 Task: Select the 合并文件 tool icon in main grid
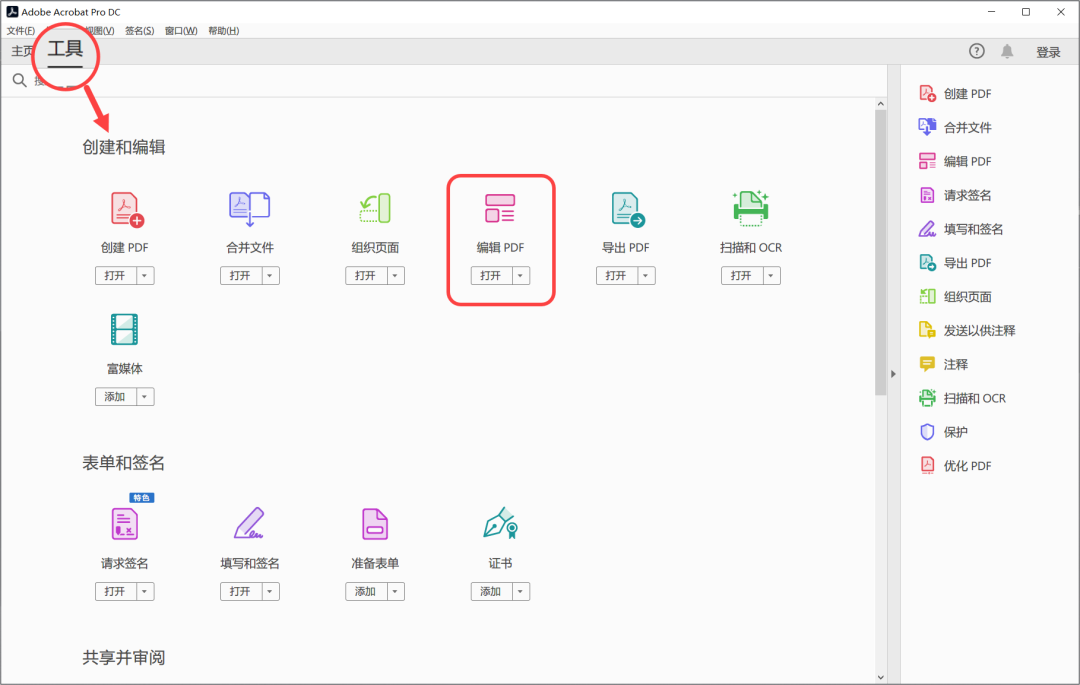pos(249,209)
